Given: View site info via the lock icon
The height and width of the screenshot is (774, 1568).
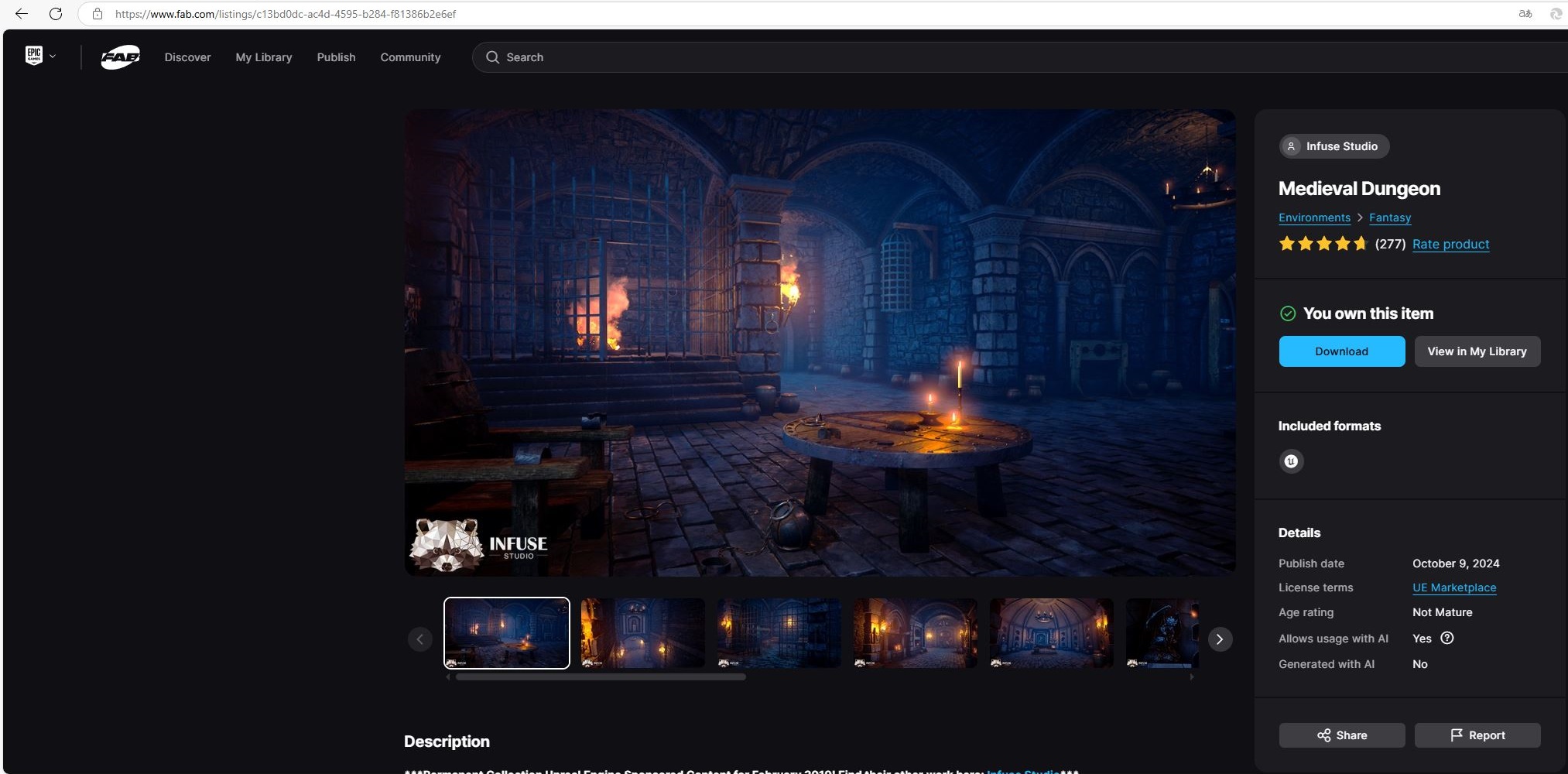Looking at the screenshot, I should click(97, 14).
